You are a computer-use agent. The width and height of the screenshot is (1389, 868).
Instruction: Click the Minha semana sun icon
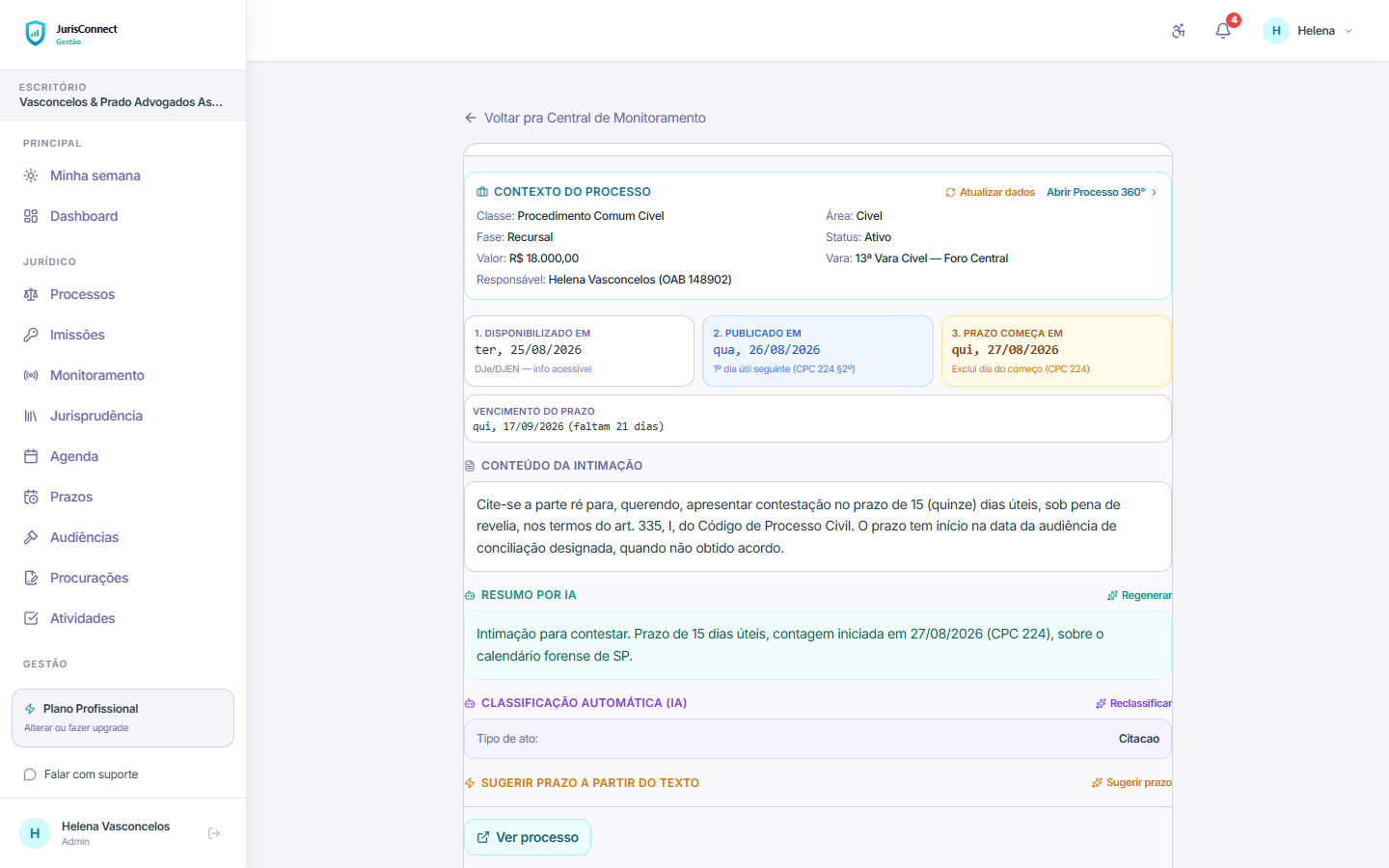31,176
